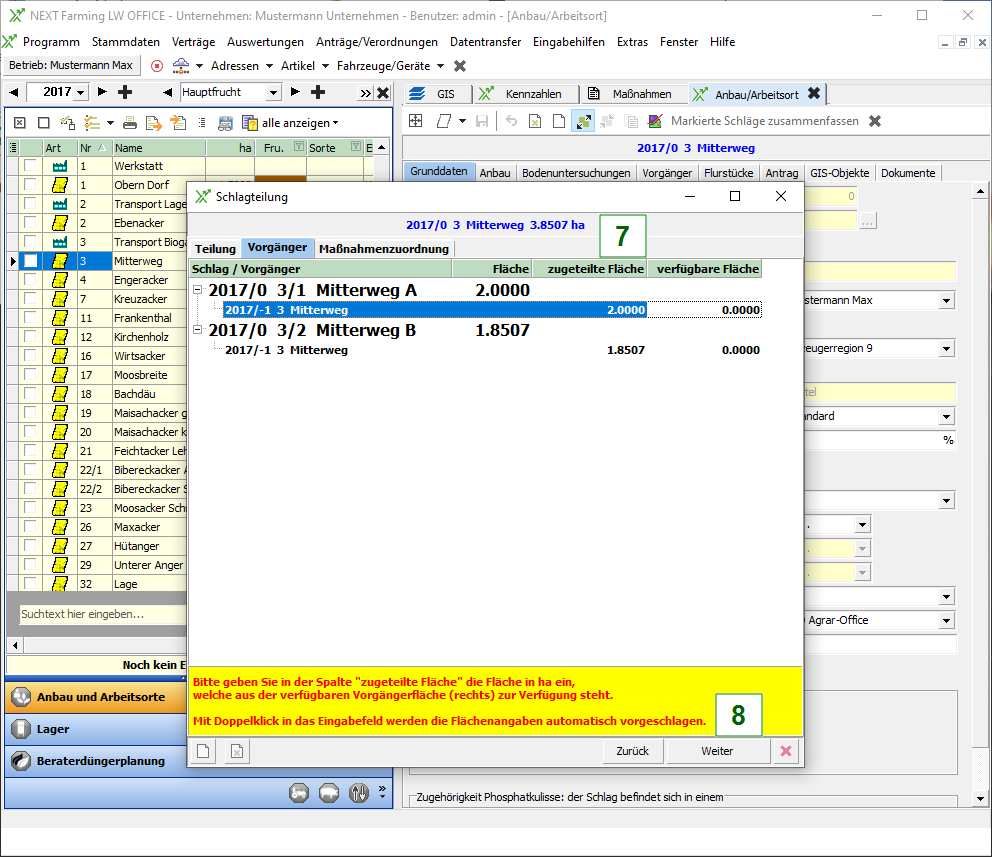
Task: Click the Markierte Schläge zusammenfassen icon
Action: tap(655, 121)
